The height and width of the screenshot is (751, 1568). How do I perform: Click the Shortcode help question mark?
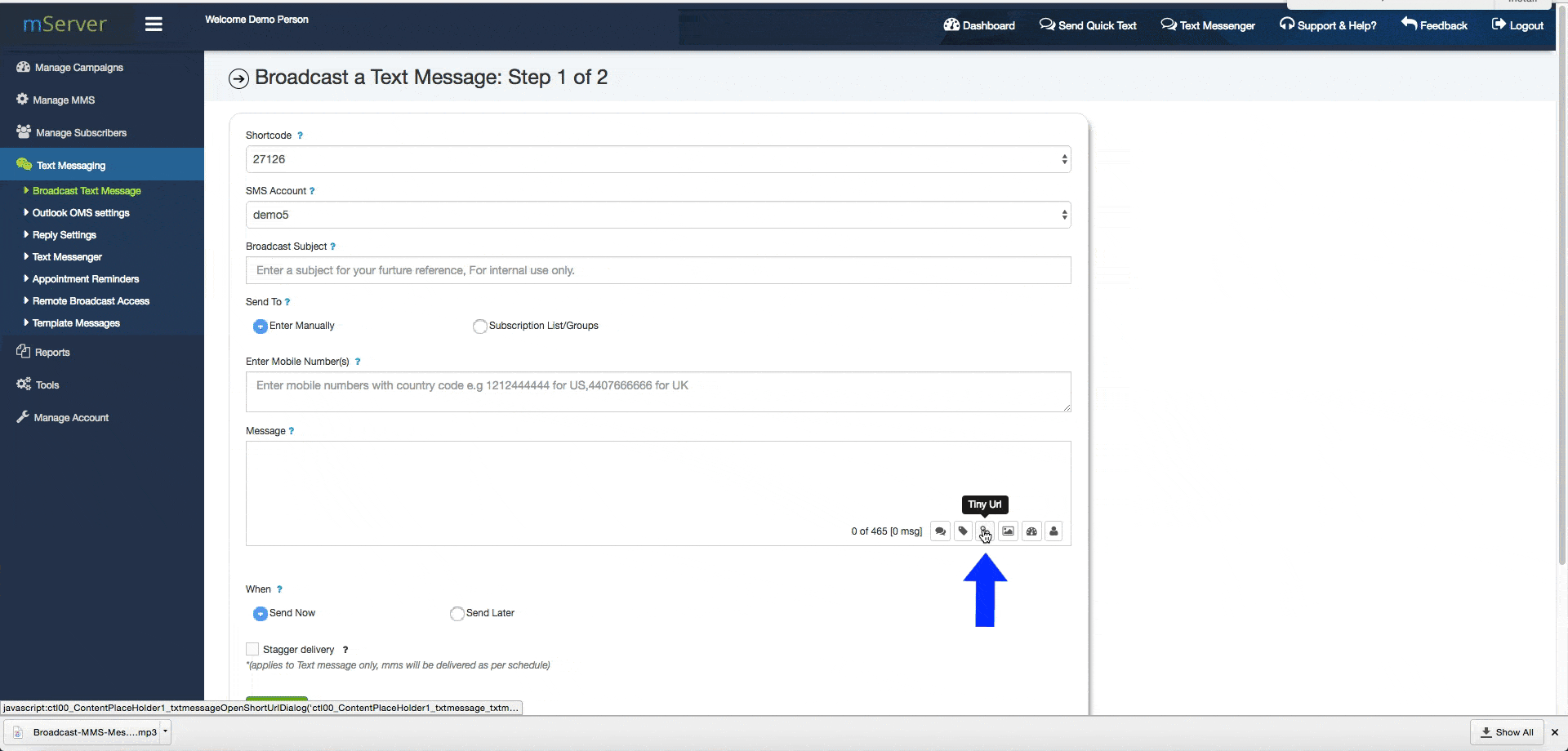[x=300, y=136]
